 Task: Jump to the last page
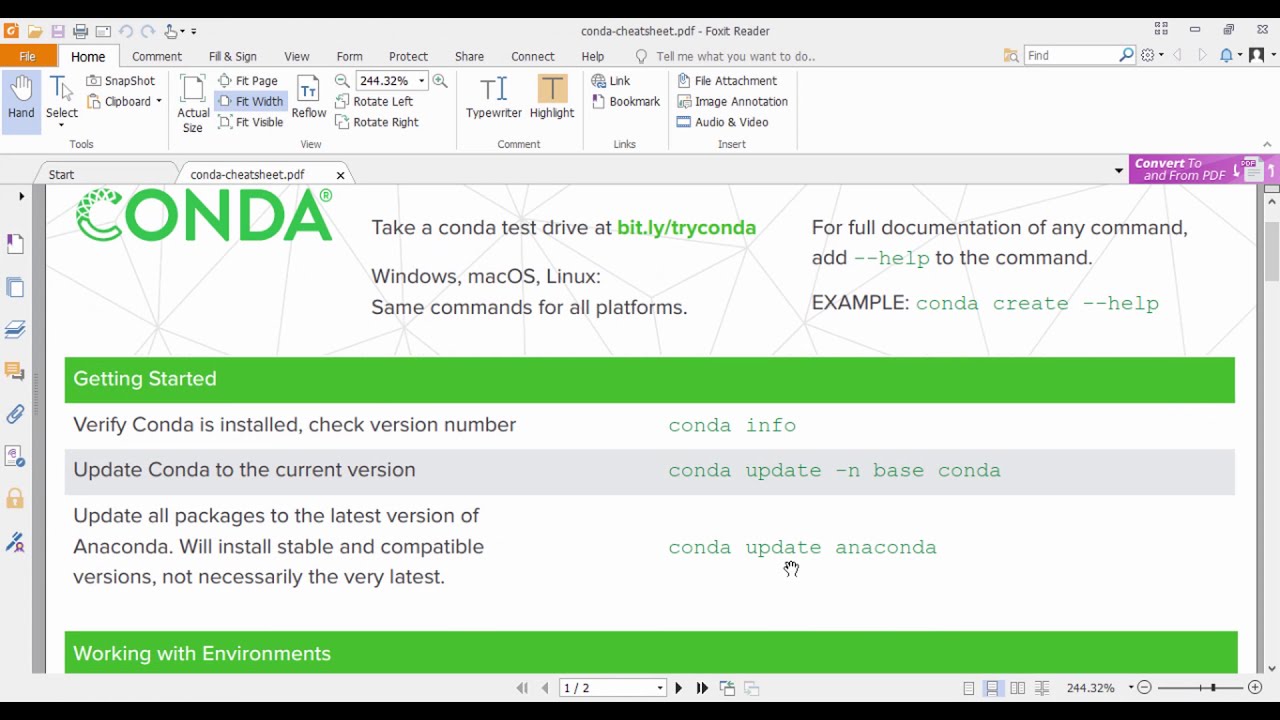tap(702, 688)
